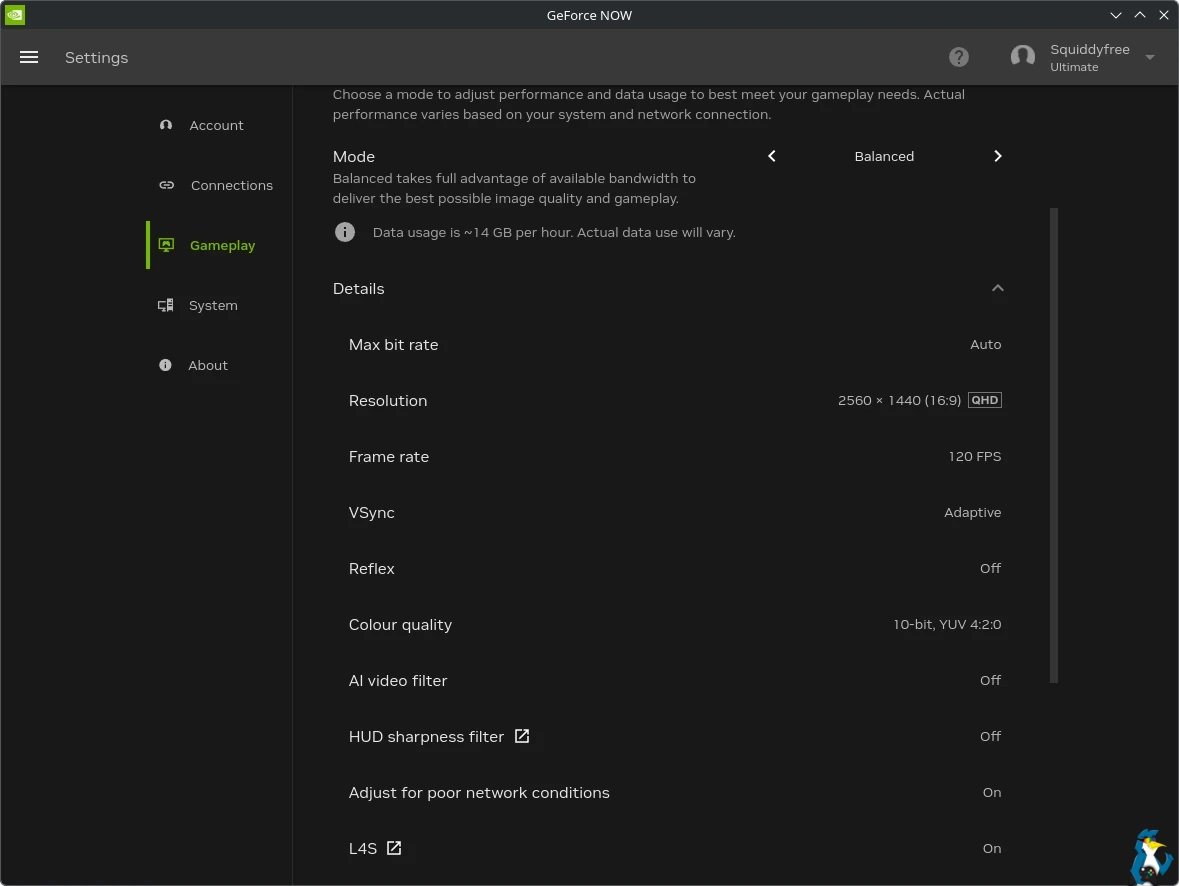This screenshot has height=886, width=1179.
Task: Click the right arrow next to Balanced mode
Action: 997,156
